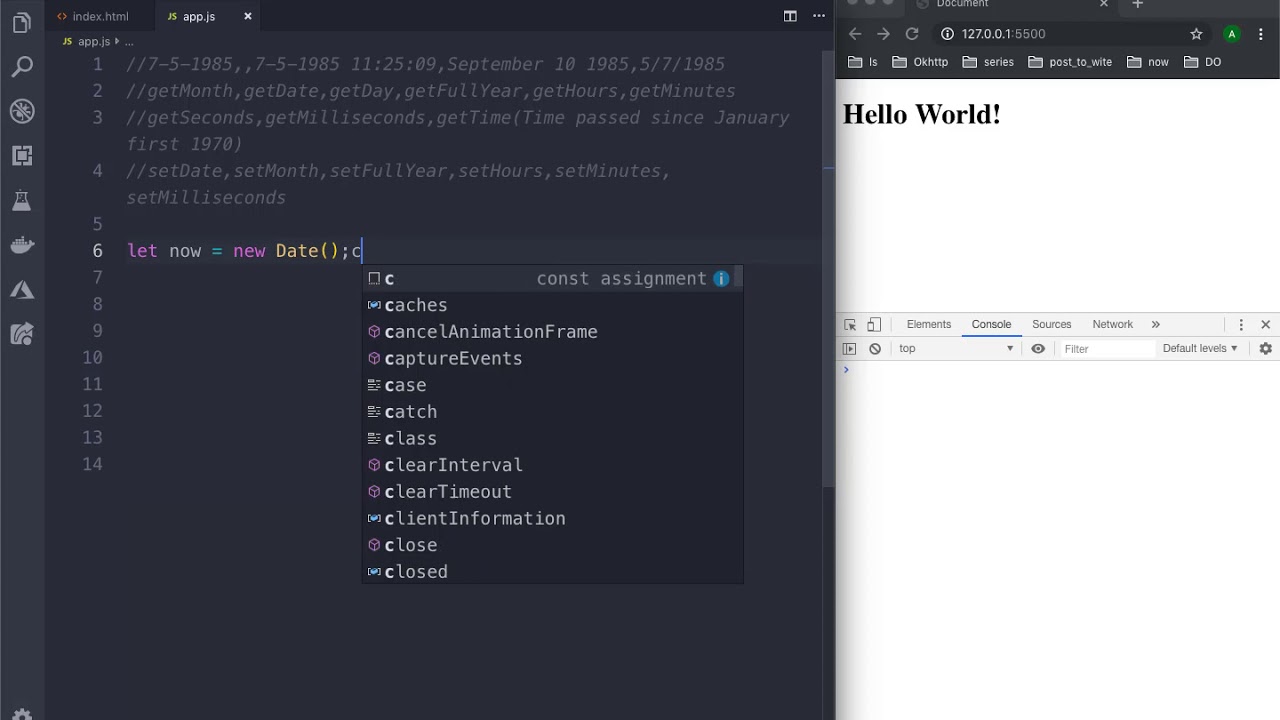This screenshot has height=720, width=1280.
Task: Open the editor More Actions menu
Action: pyautogui.click(x=820, y=16)
